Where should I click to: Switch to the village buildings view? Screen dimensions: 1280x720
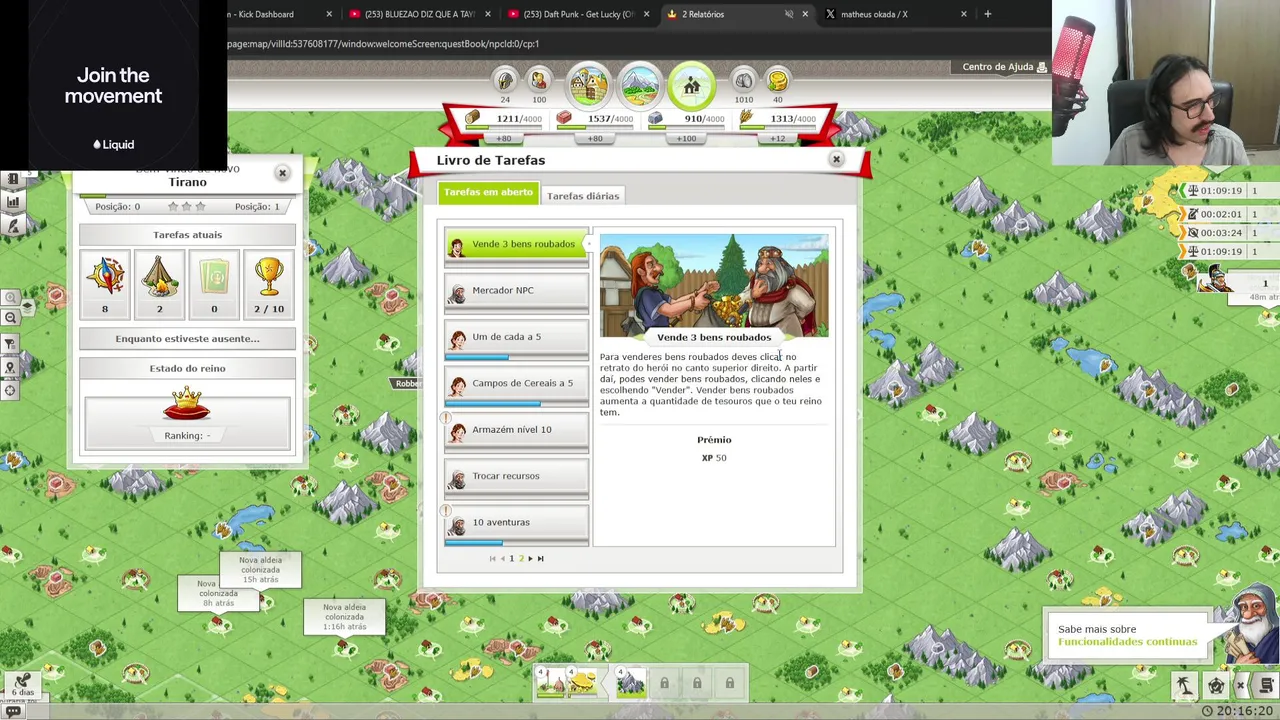589,86
